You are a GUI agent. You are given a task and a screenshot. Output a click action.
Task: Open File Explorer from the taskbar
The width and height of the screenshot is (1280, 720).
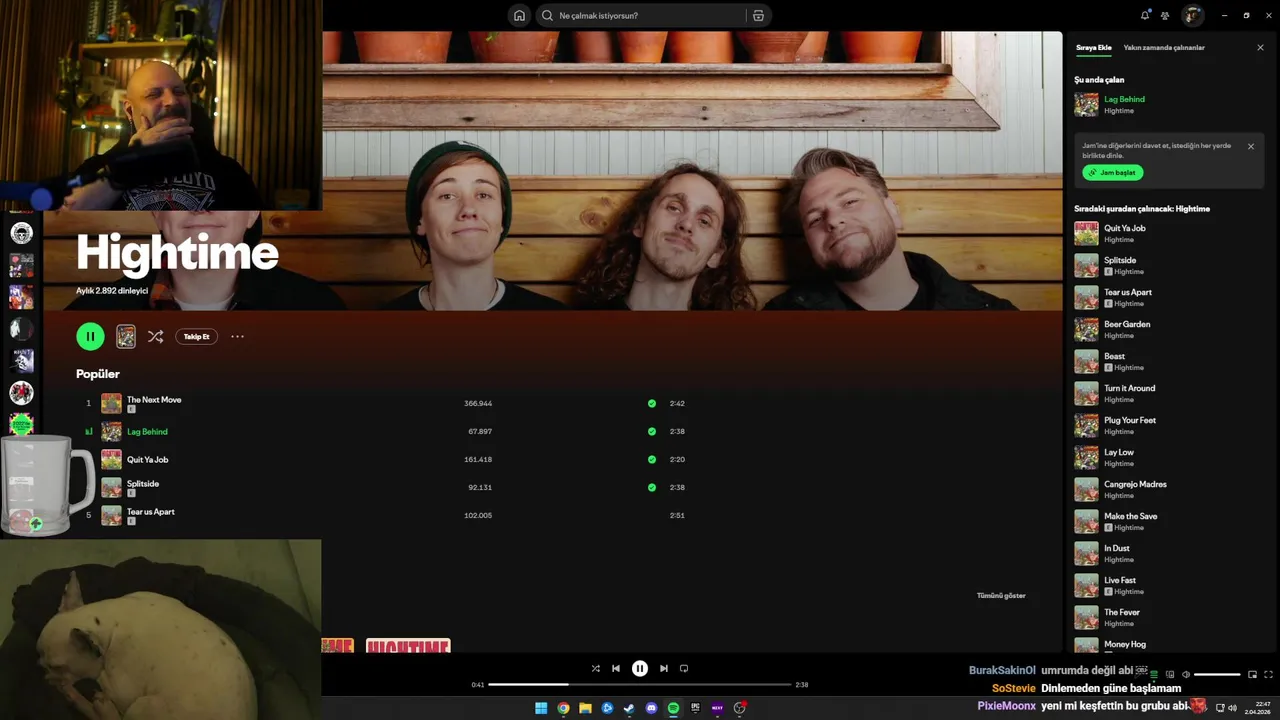(585, 708)
